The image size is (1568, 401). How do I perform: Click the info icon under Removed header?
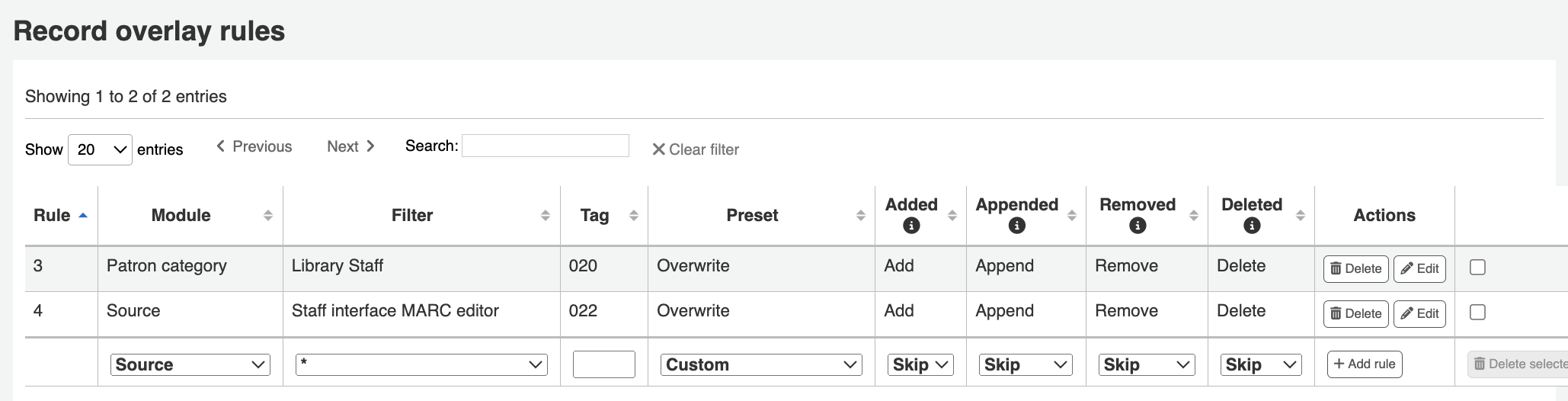click(1138, 226)
